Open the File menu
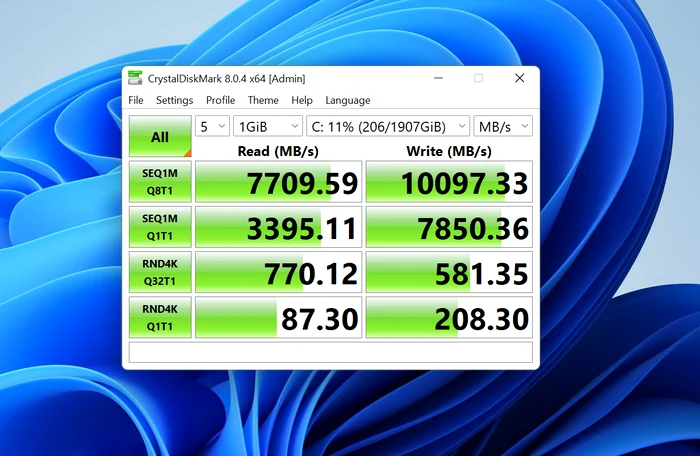Screen dimensions: 700x456 click(136, 100)
